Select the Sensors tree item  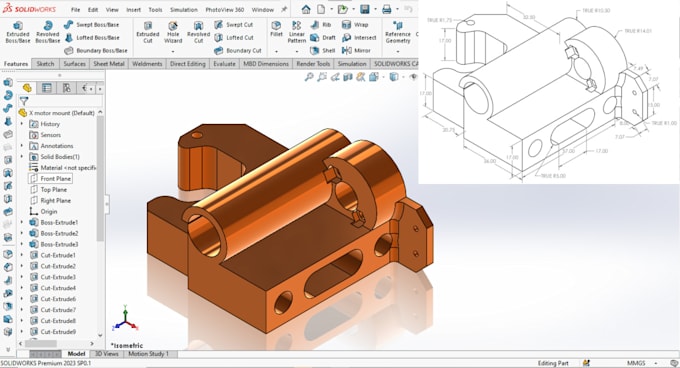[45, 135]
